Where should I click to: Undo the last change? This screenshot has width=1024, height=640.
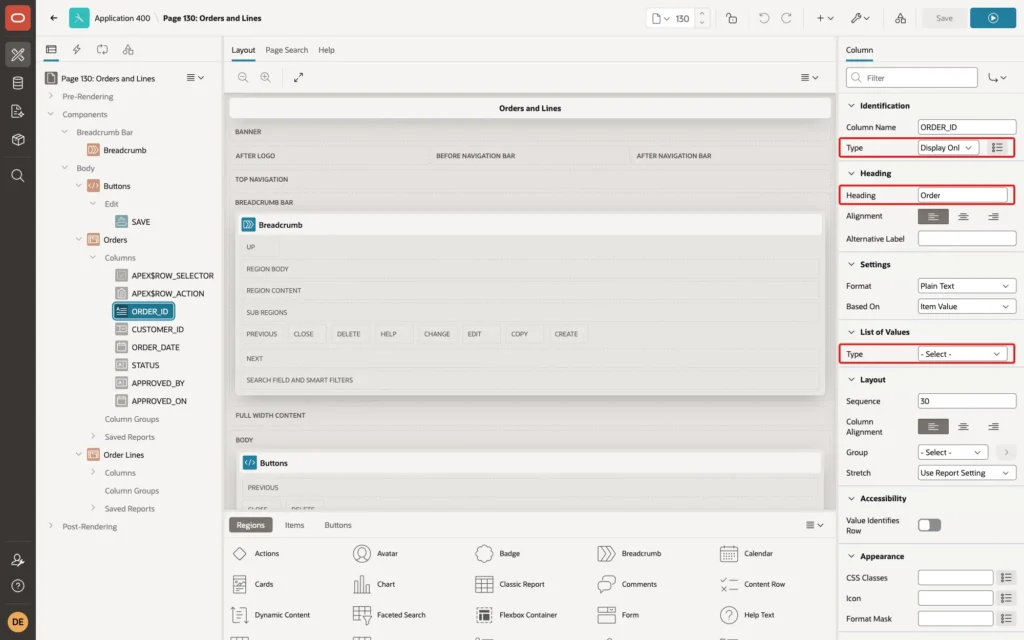763,18
